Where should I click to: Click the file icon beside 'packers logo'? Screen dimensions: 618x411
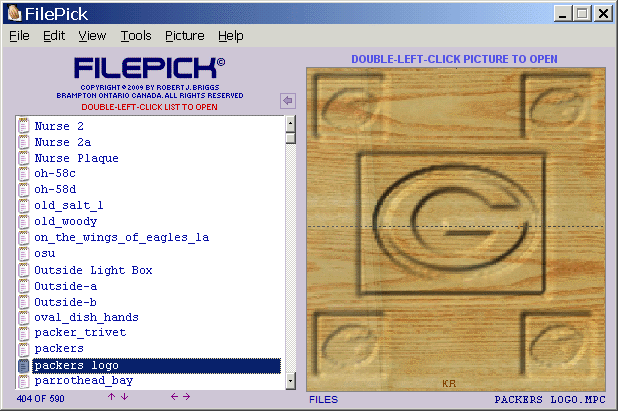point(24,365)
